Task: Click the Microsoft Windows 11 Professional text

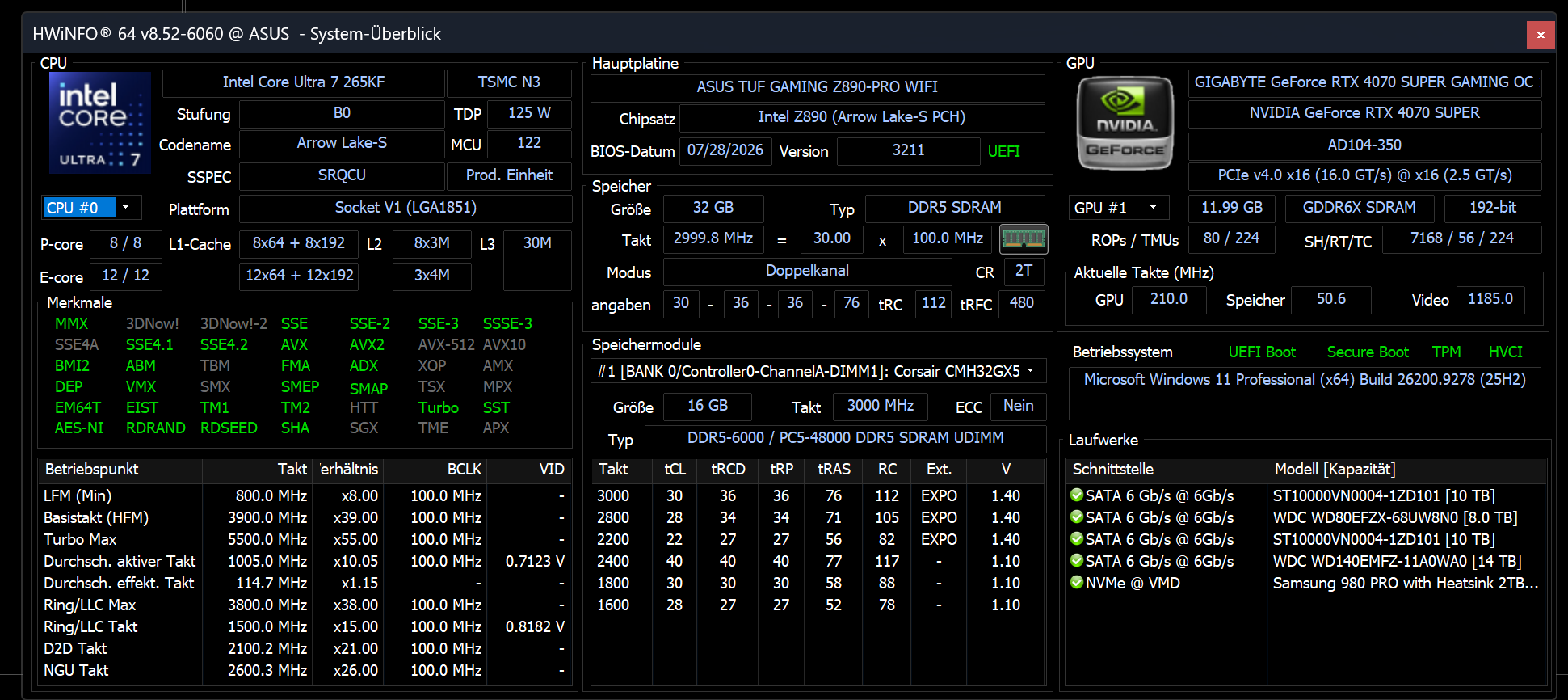Action: (1305, 380)
